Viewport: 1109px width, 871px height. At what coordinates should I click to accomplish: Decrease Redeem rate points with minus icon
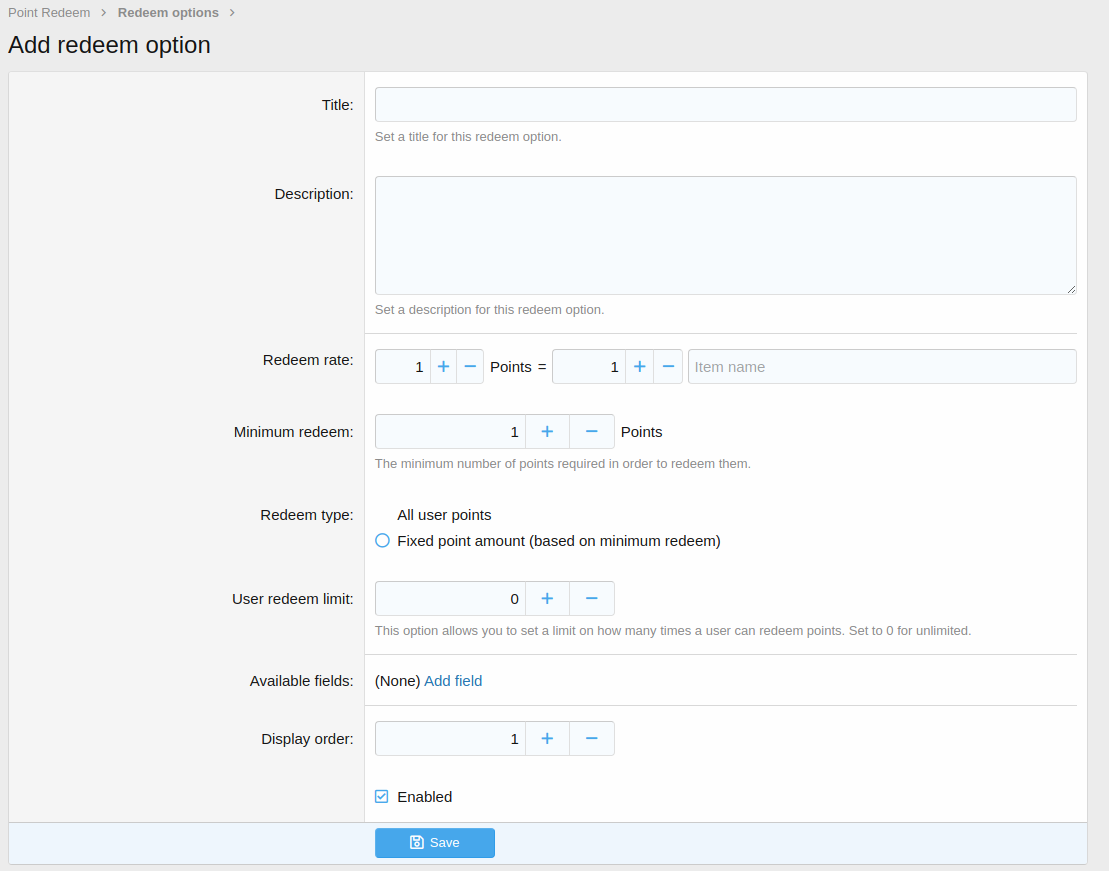(470, 367)
